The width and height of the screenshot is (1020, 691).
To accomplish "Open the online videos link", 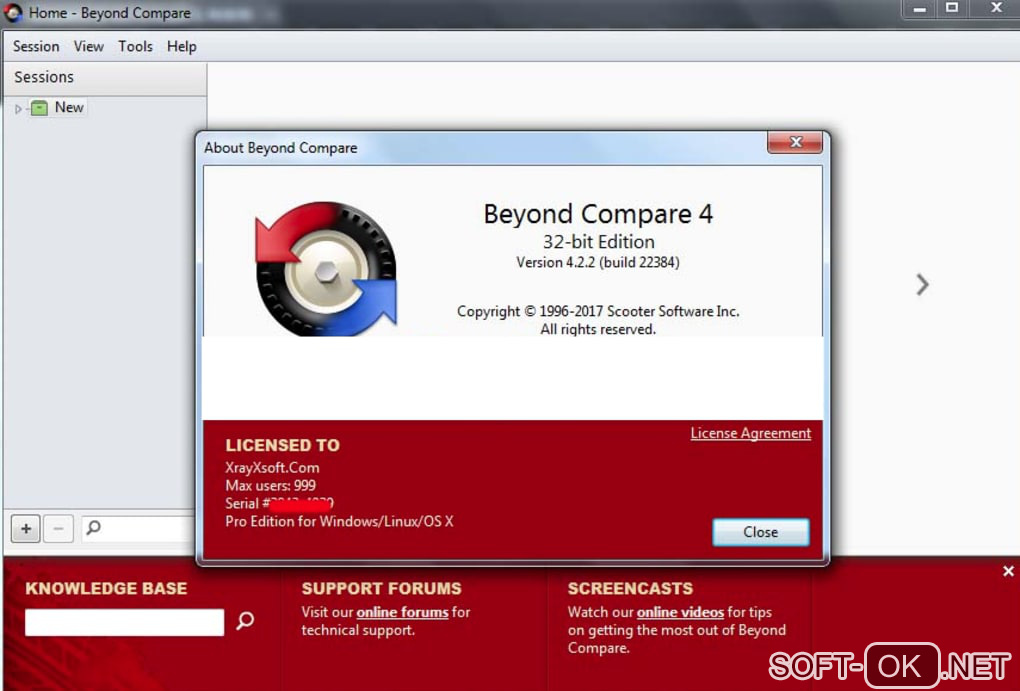I will coord(680,612).
